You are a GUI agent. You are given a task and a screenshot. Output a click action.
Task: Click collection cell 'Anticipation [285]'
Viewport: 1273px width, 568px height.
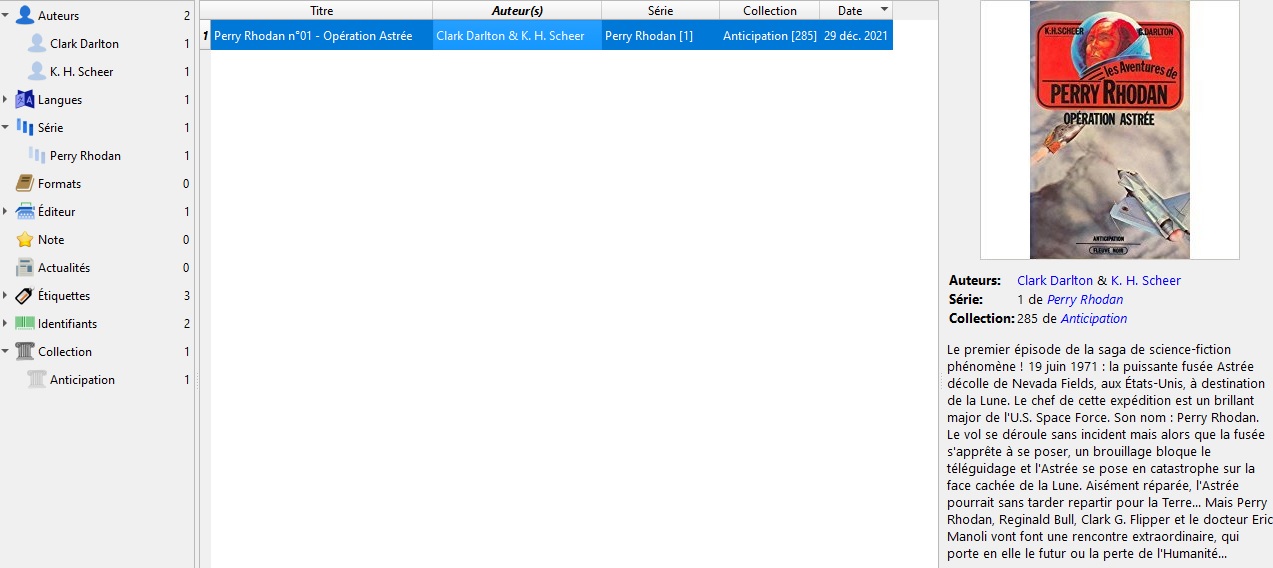[769, 35]
